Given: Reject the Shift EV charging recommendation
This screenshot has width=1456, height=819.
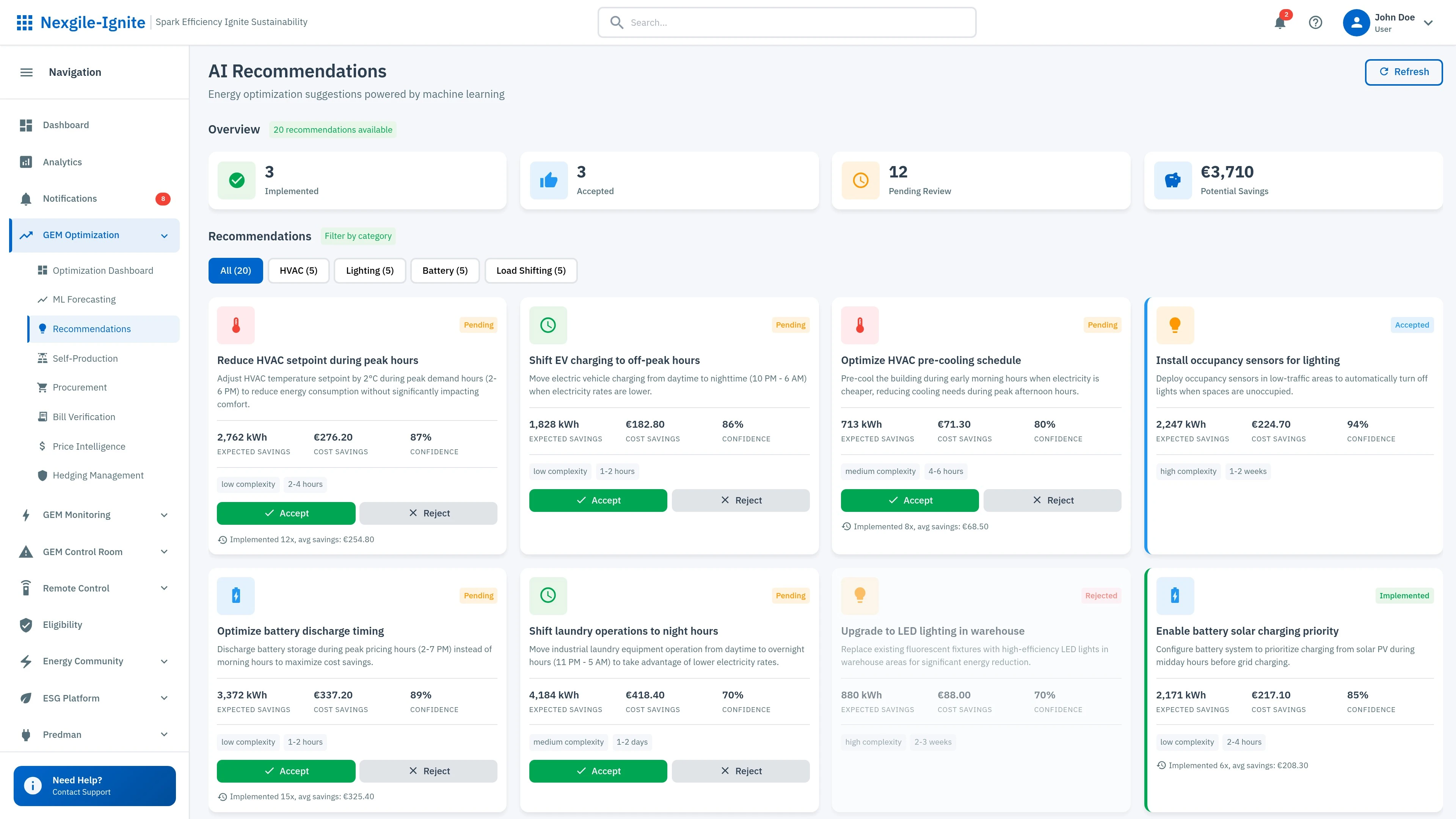Looking at the screenshot, I should coord(741,500).
